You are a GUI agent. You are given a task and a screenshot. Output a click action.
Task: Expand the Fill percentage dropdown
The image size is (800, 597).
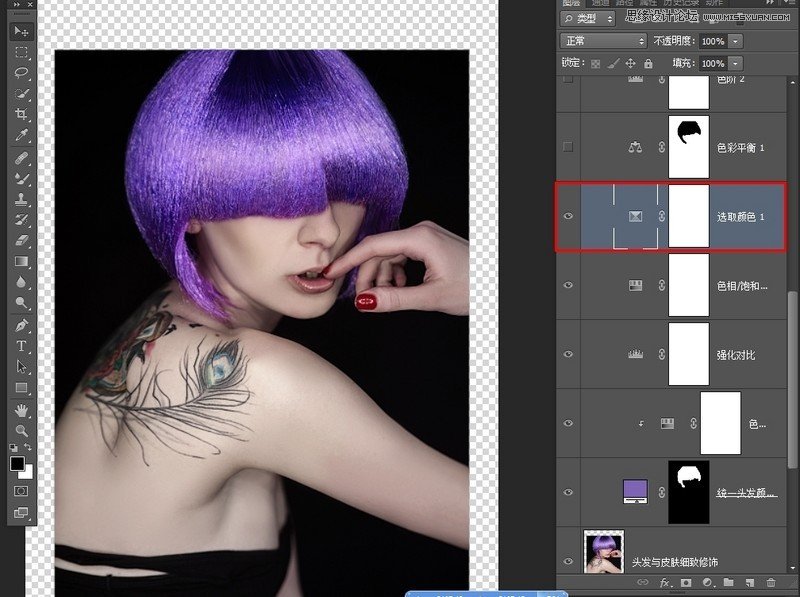[734, 63]
